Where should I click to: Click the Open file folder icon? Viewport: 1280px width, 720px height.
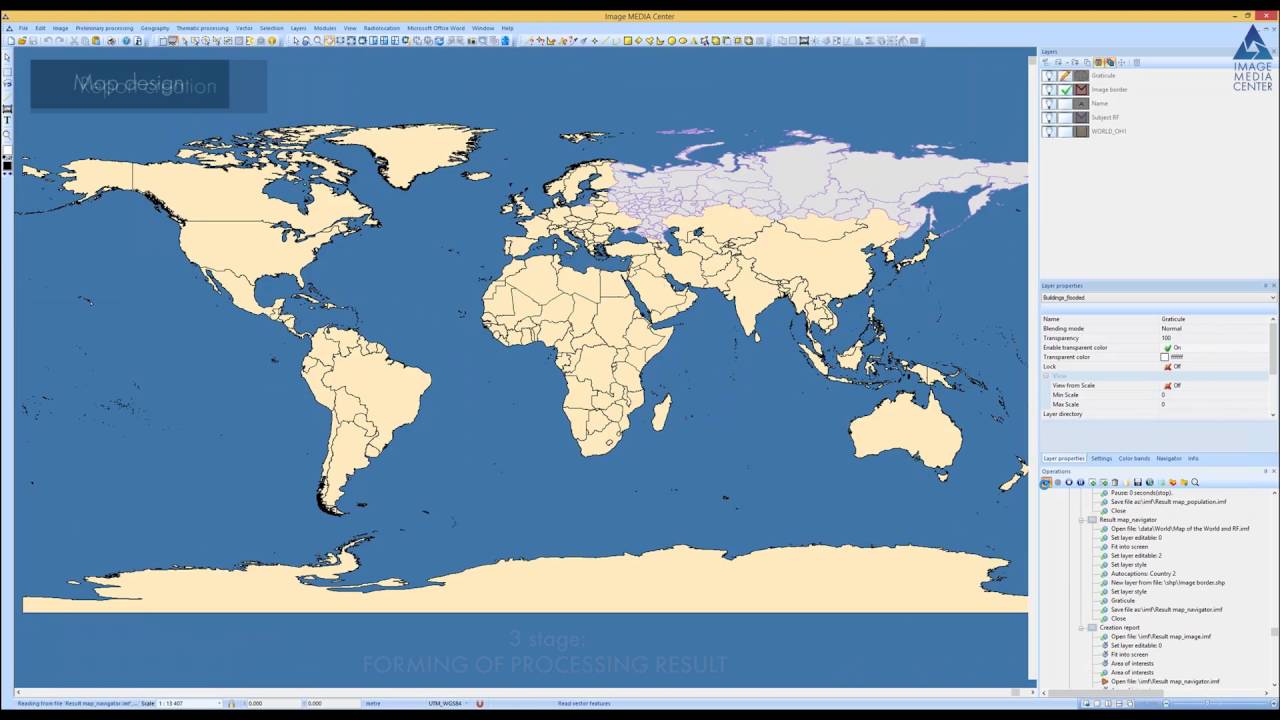click(22, 41)
